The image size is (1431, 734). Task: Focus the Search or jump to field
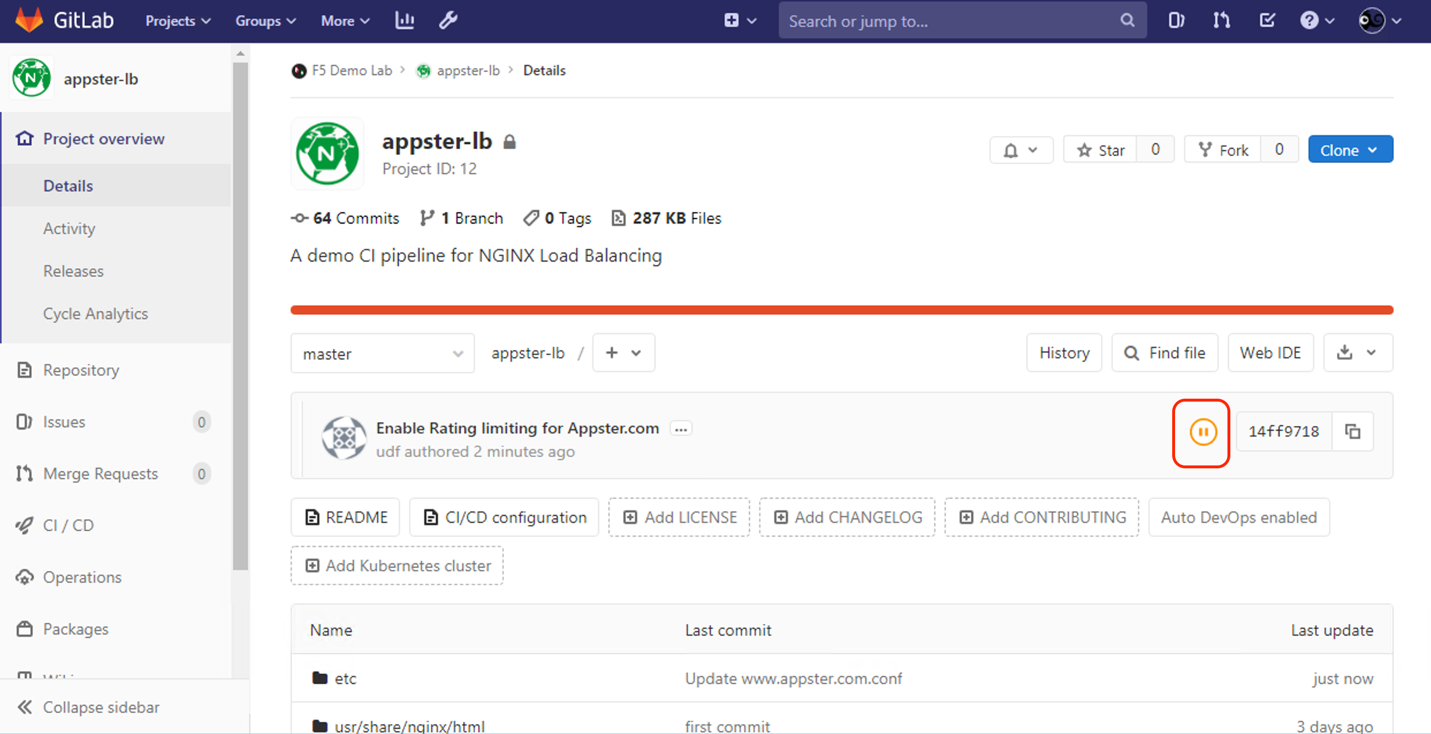click(950, 20)
